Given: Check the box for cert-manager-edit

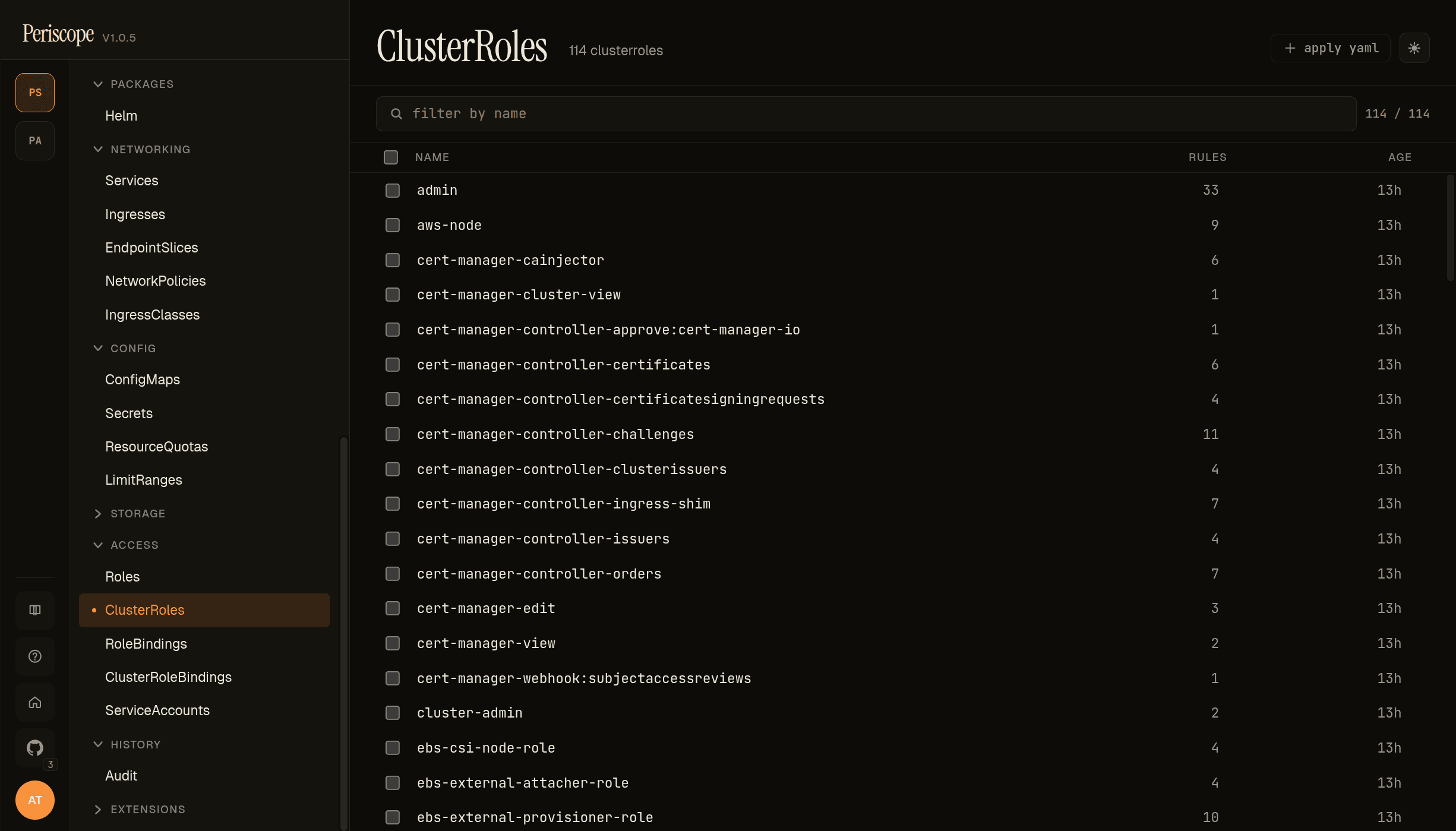Looking at the screenshot, I should pos(393,608).
